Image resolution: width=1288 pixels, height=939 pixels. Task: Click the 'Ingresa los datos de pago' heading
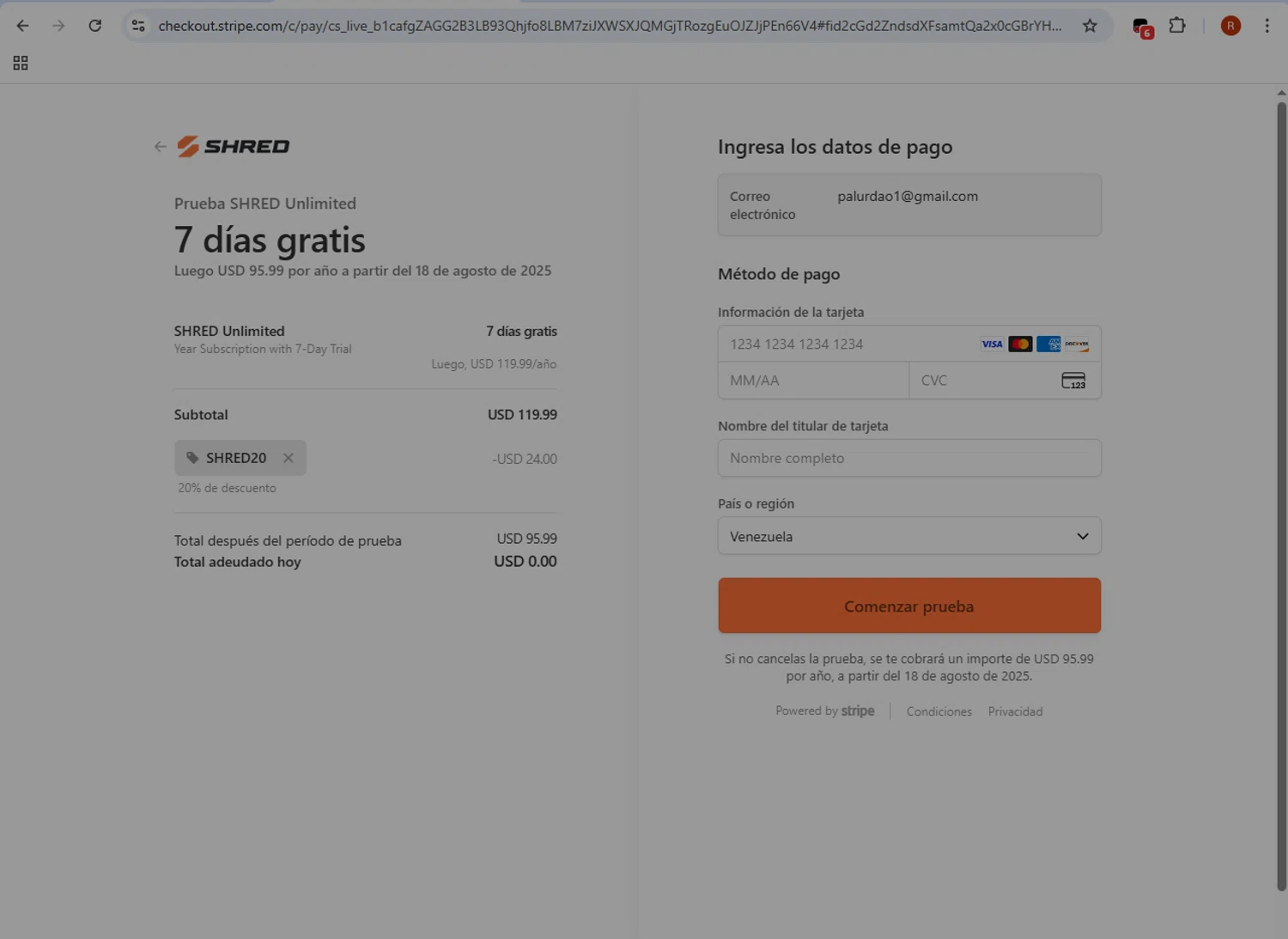point(835,147)
